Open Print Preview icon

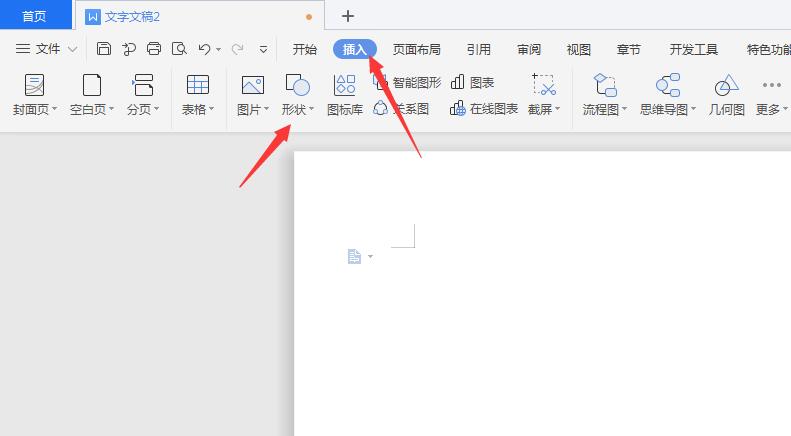point(179,48)
